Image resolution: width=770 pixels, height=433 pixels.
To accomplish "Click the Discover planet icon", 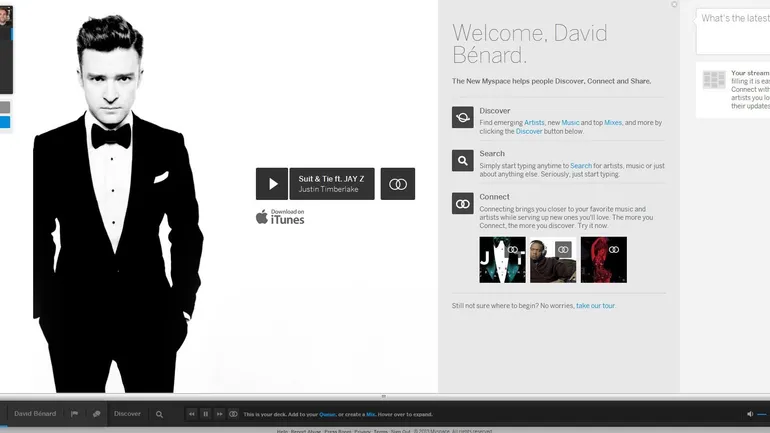I will 463,117.
